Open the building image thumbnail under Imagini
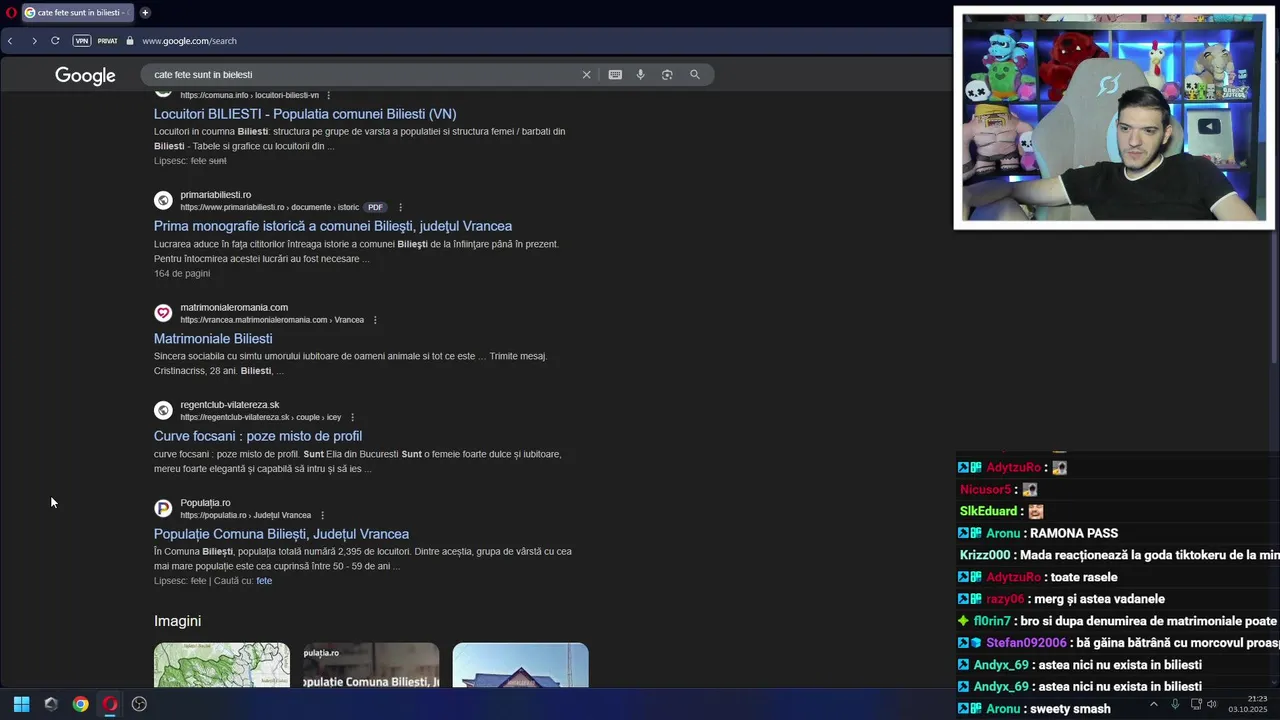The image size is (1280, 720). (x=520, y=665)
